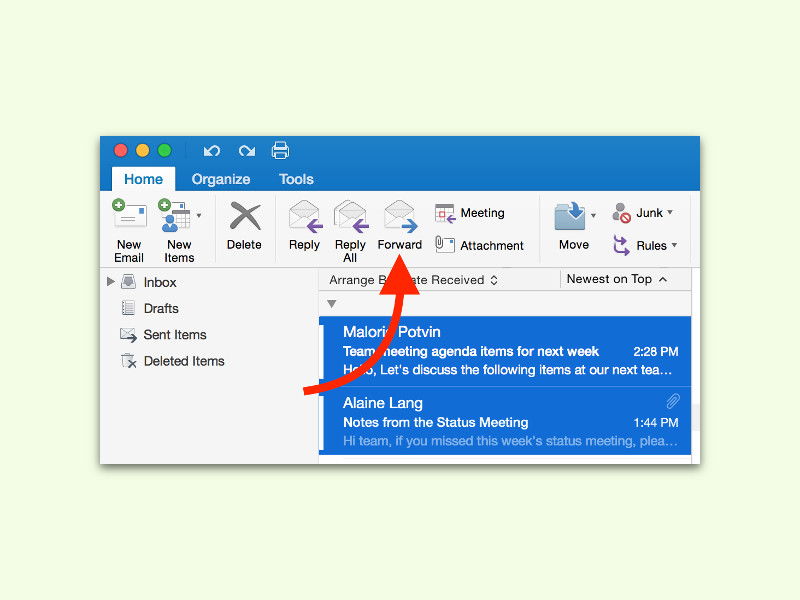Click the 2:28 PM timestamp
800x600 pixels.
point(656,352)
